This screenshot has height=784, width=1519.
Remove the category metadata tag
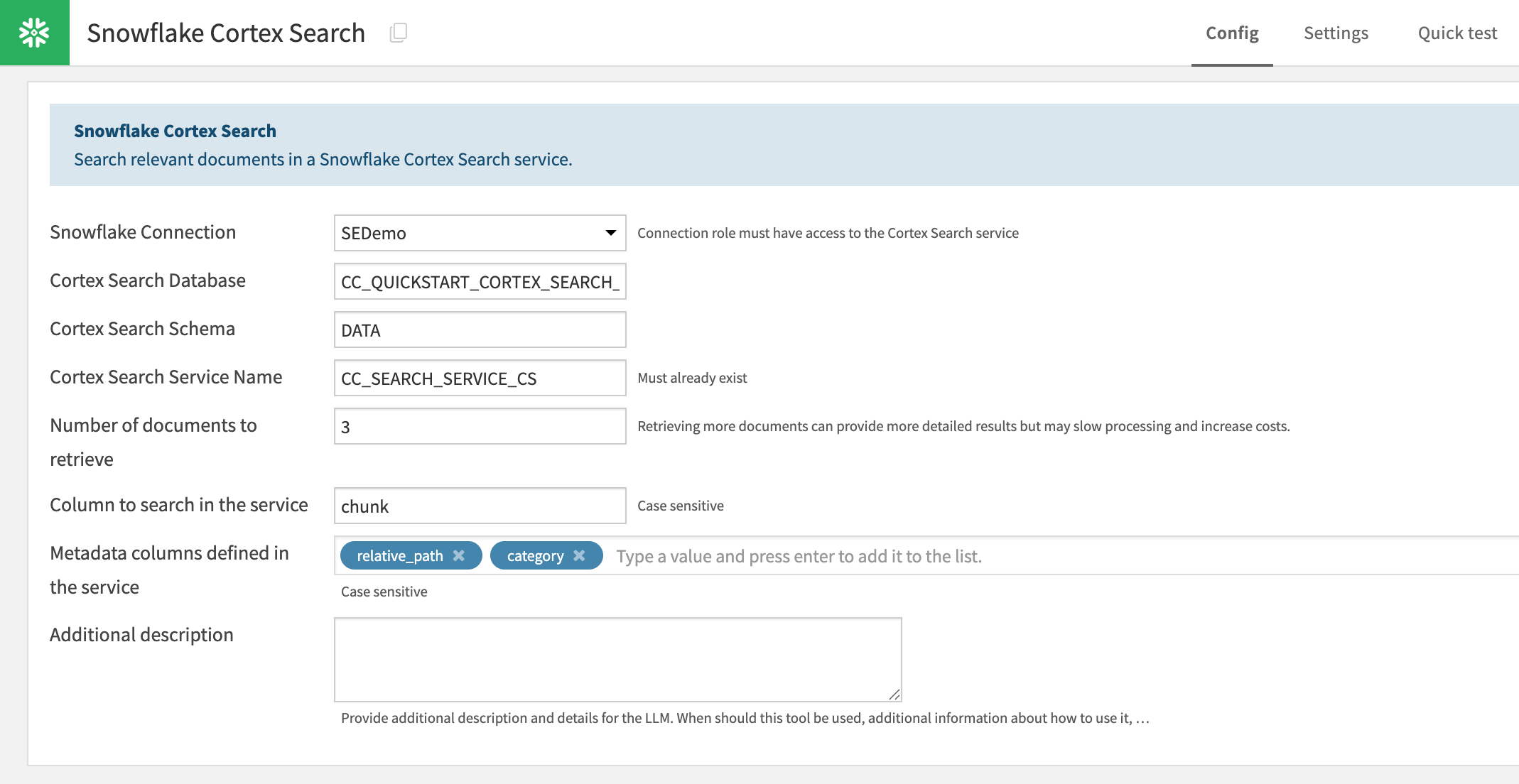[x=580, y=555]
